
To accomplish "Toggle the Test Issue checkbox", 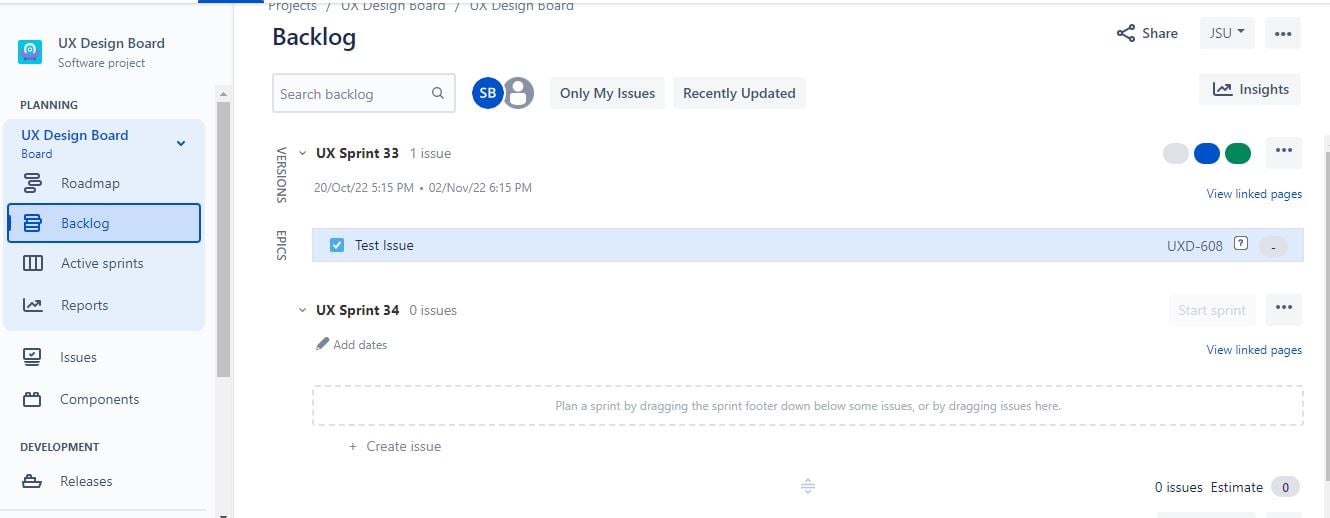I will 337,245.
